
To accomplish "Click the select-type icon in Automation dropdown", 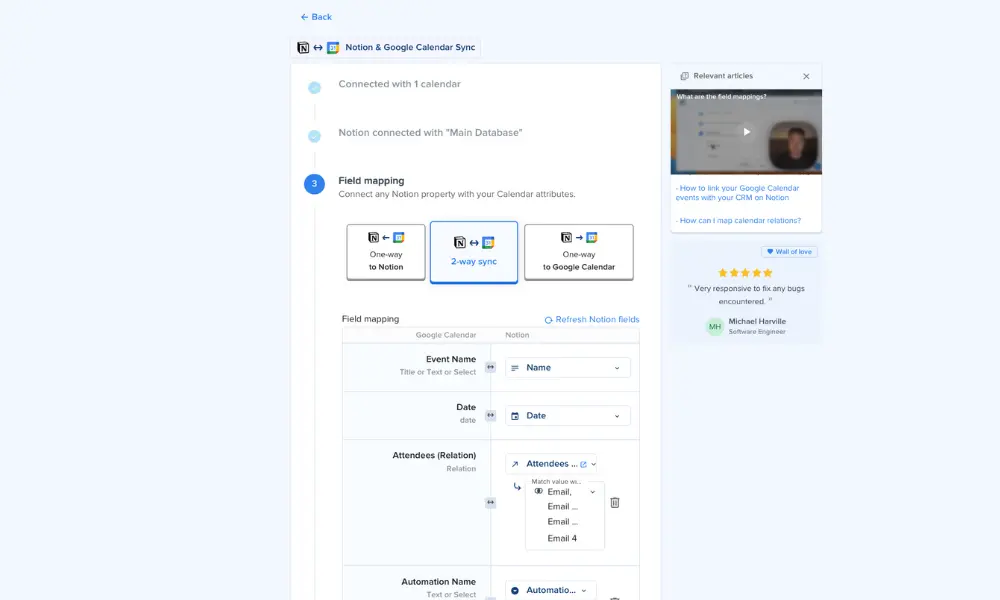I will pyautogui.click(x=515, y=590).
